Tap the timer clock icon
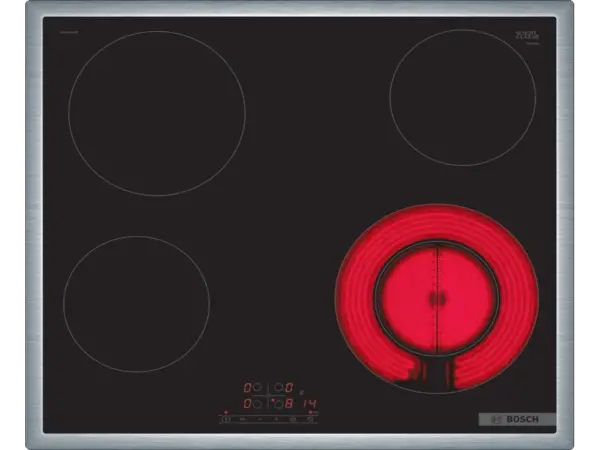 coord(310,419)
